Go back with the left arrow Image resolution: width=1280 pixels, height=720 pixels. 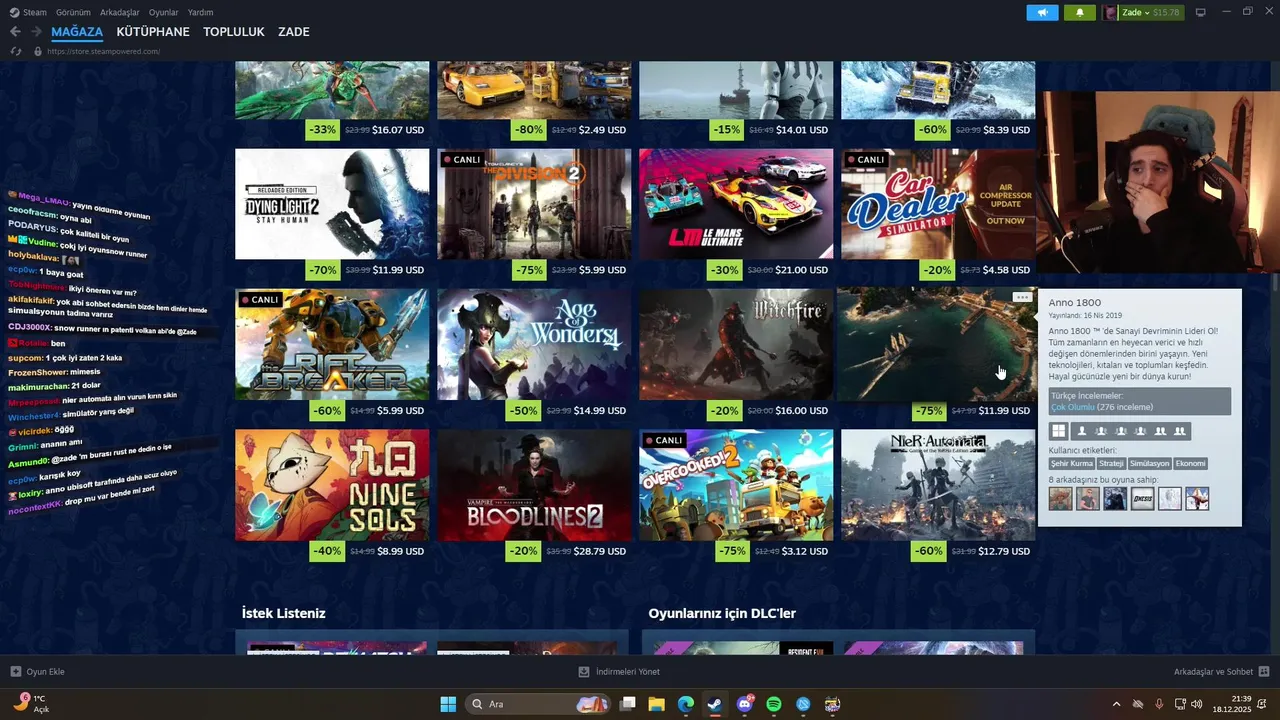15,32
